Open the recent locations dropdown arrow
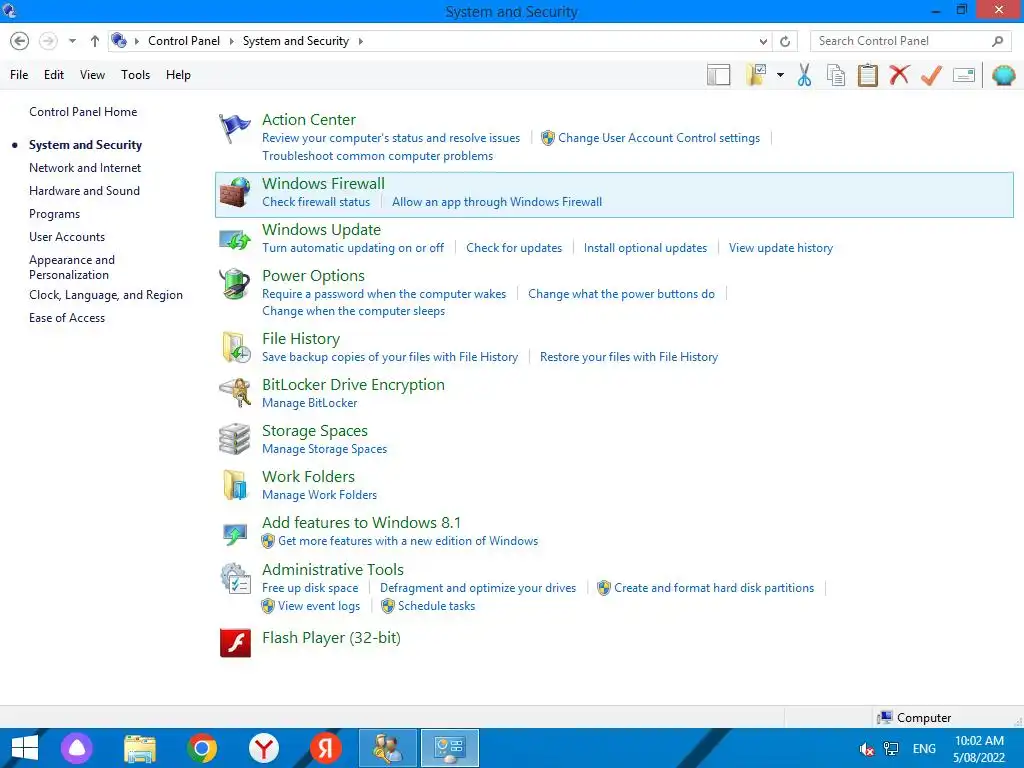This screenshot has height=768, width=1024. 72,41
